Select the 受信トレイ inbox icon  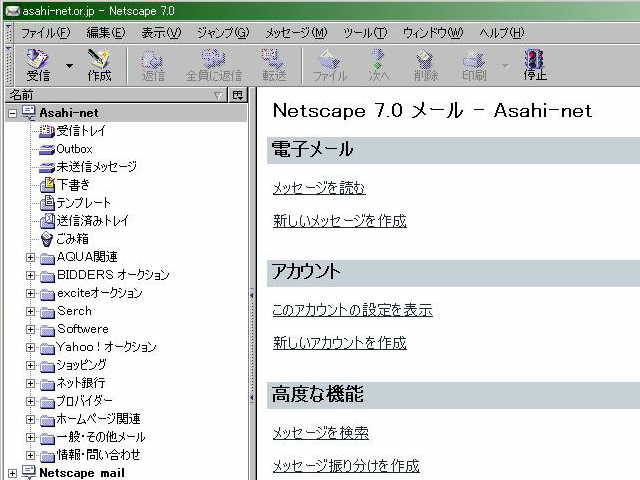[47, 131]
